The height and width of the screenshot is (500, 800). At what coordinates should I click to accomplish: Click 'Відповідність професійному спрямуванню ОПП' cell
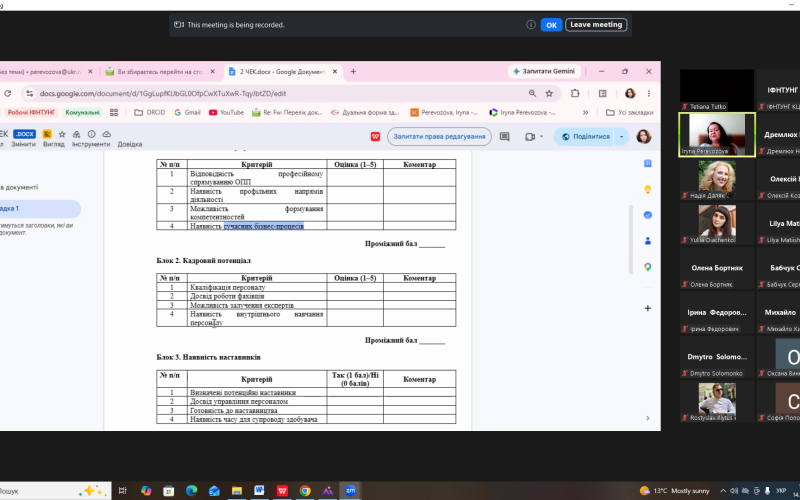click(x=257, y=178)
